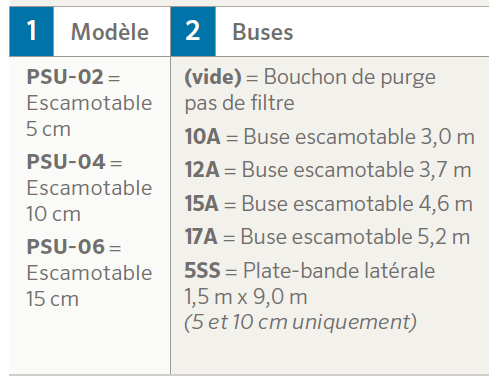Select the 17A nozzle code

(x=201, y=237)
